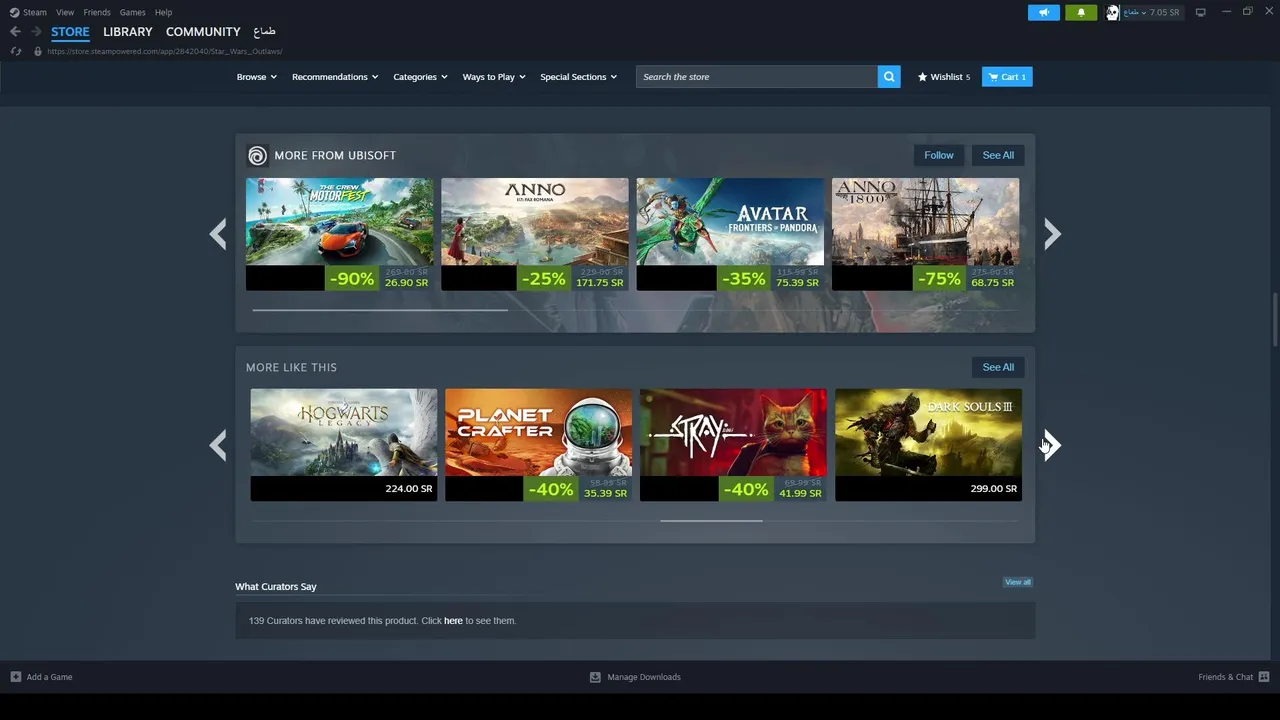Click the search magnifier button
The height and width of the screenshot is (720, 1280).
(889, 77)
